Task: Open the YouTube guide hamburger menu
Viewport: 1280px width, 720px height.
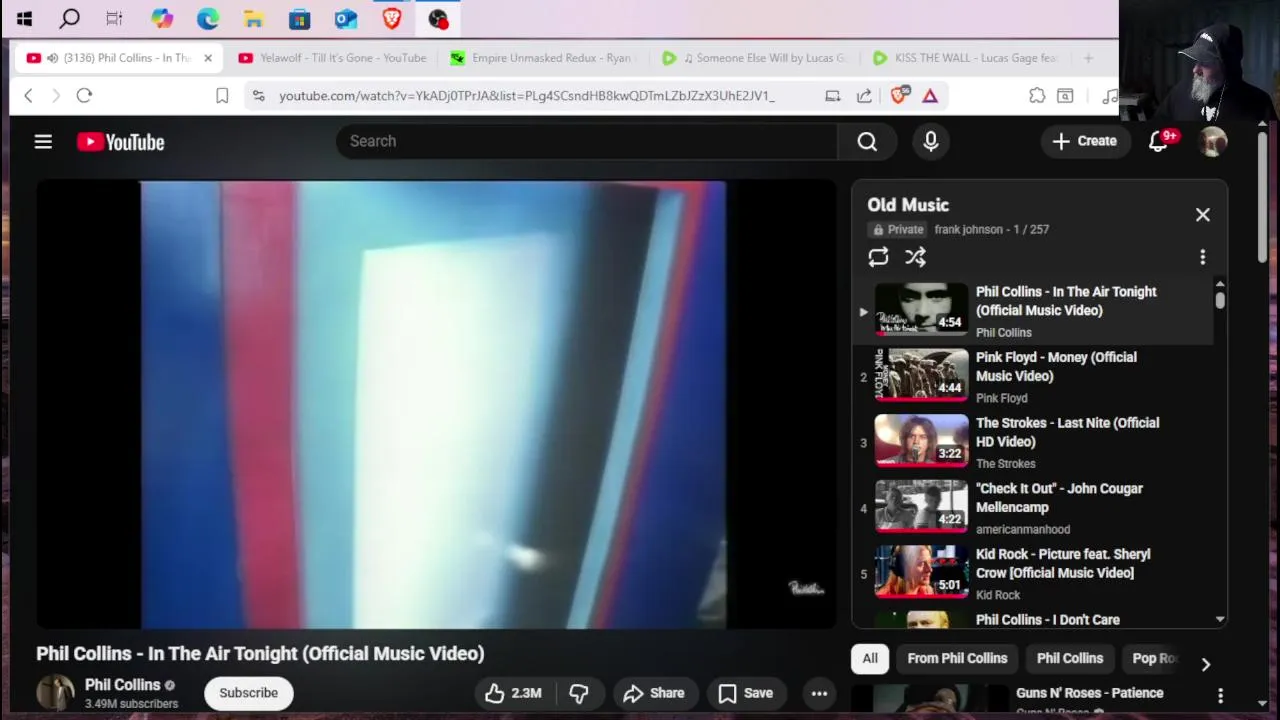Action: pos(43,142)
